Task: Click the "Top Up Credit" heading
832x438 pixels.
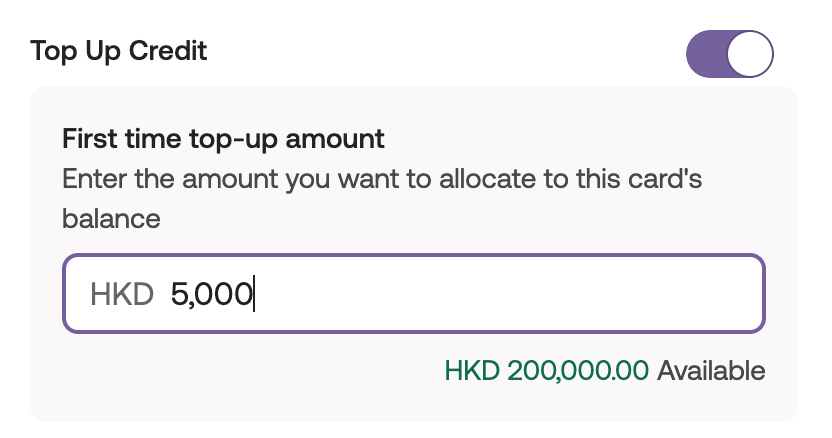Action: point(119,51)
